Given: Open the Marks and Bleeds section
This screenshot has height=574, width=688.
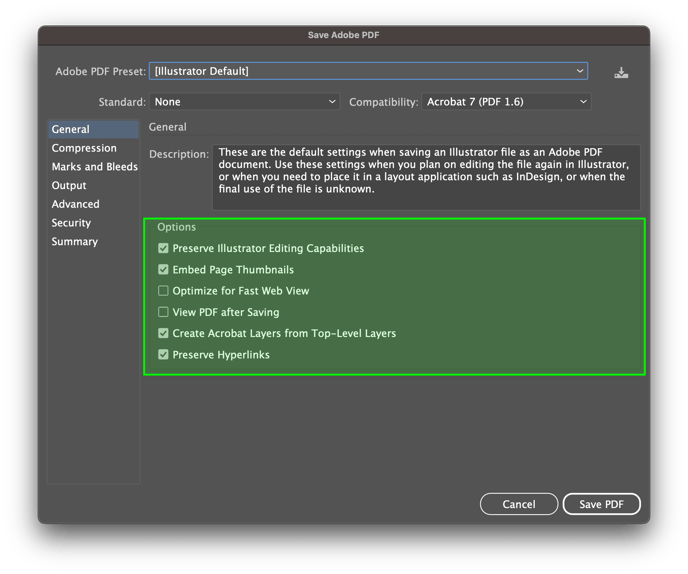Looking at the screenshot, I should (x=94, y=167).
